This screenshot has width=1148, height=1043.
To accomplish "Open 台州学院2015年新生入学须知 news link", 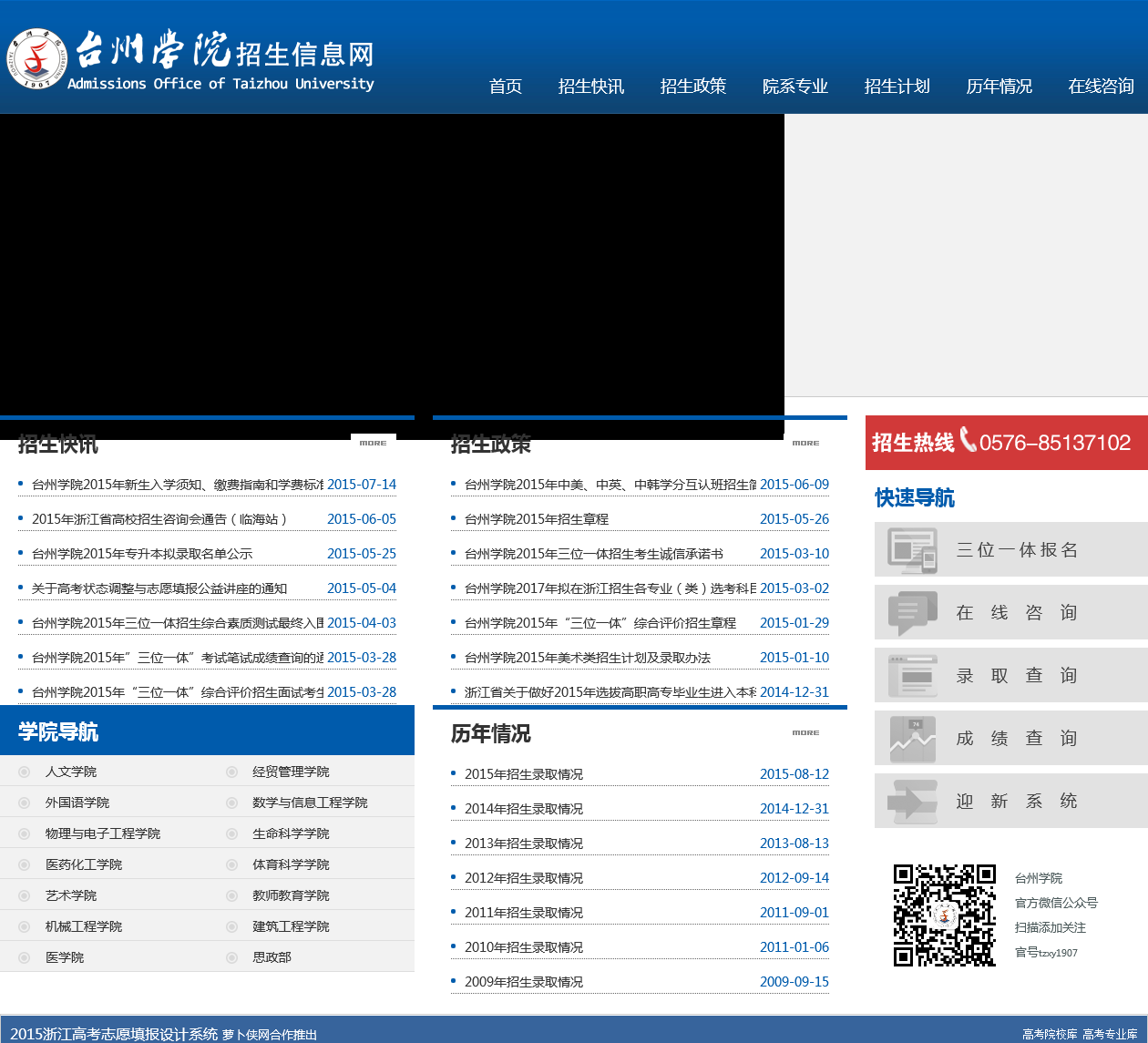I will (x=178, y=485).
